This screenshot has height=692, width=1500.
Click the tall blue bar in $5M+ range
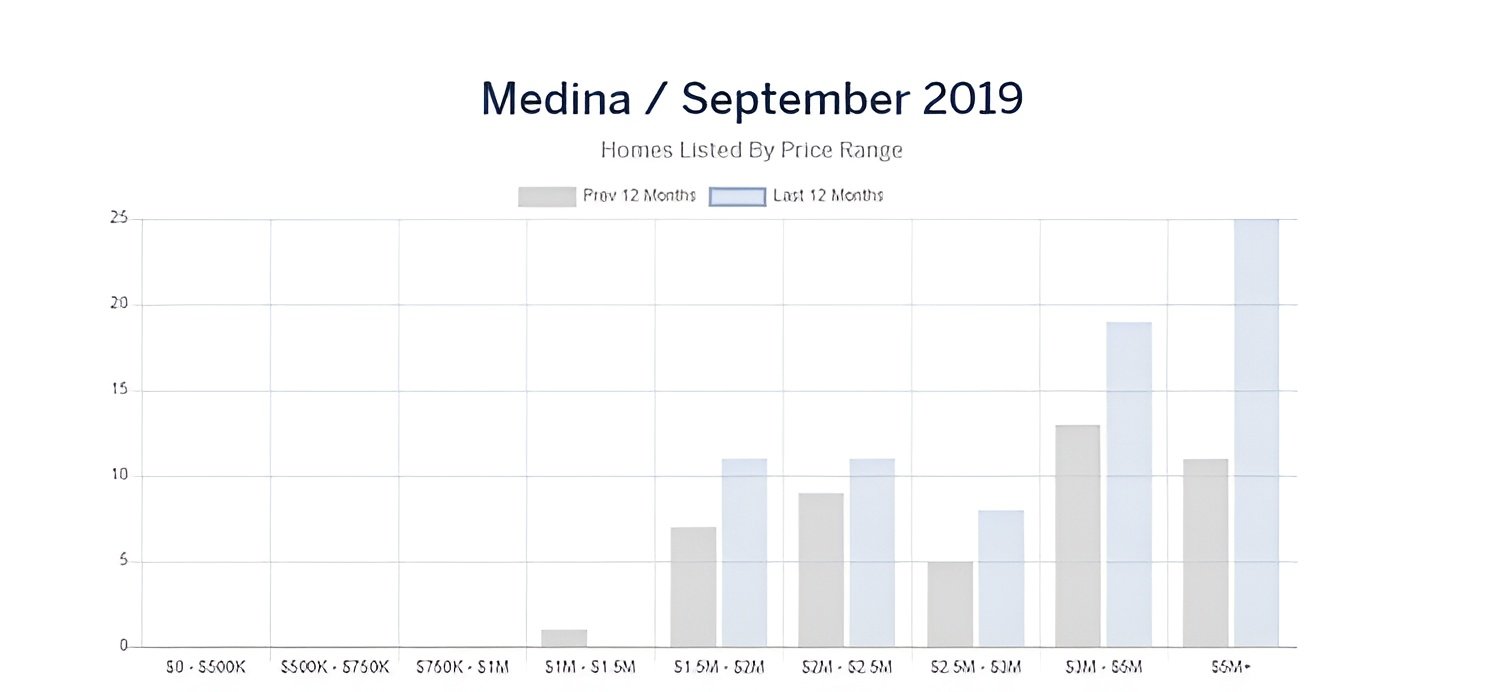point(1256,433)
